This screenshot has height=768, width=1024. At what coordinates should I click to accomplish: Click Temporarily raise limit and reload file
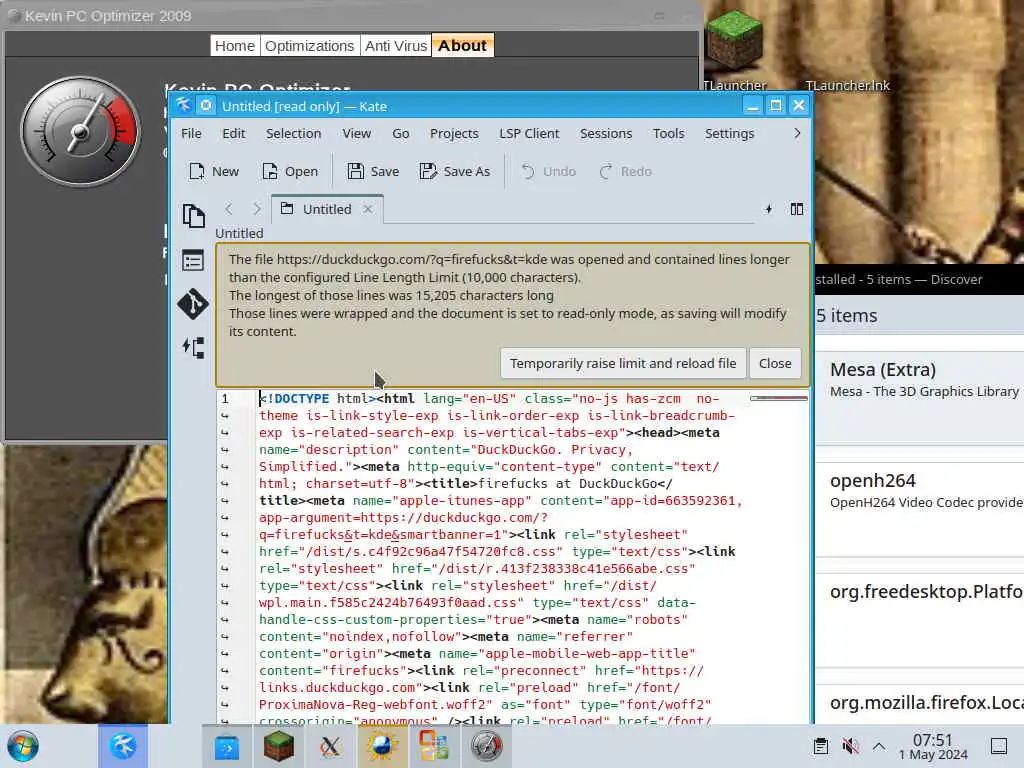click(x=623, y=363)
